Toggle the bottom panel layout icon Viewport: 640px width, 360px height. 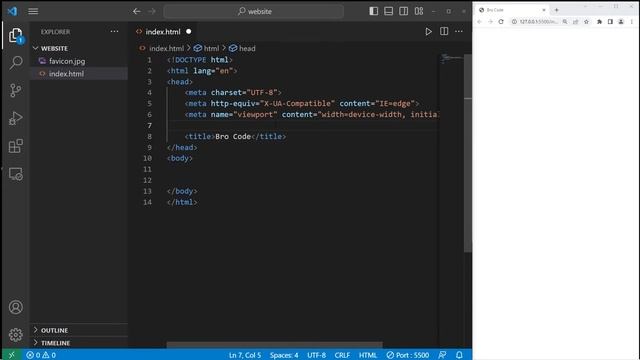[389, 11]
